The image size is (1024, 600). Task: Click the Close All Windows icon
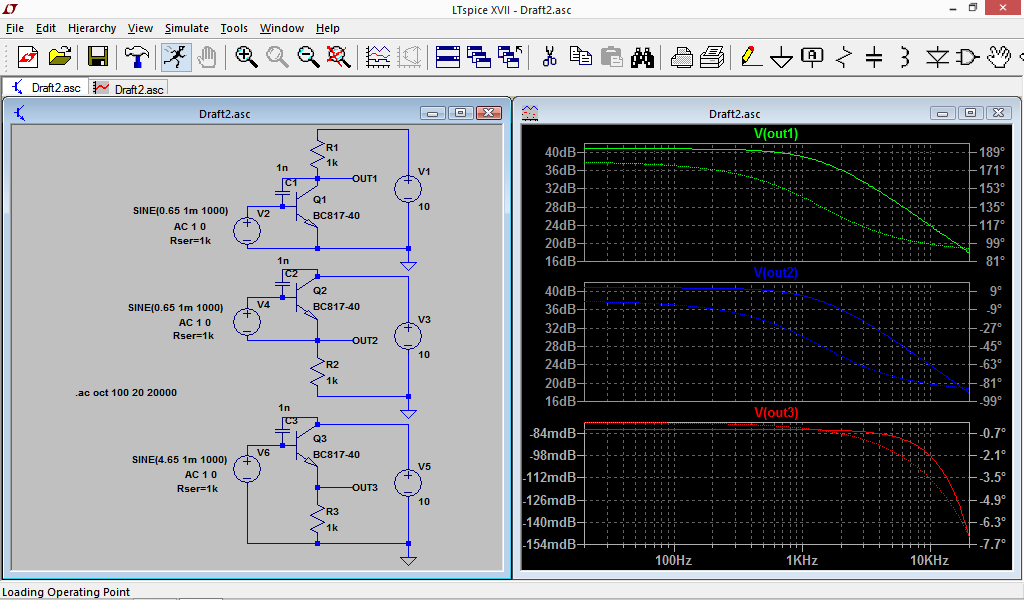tap(510, 57)
